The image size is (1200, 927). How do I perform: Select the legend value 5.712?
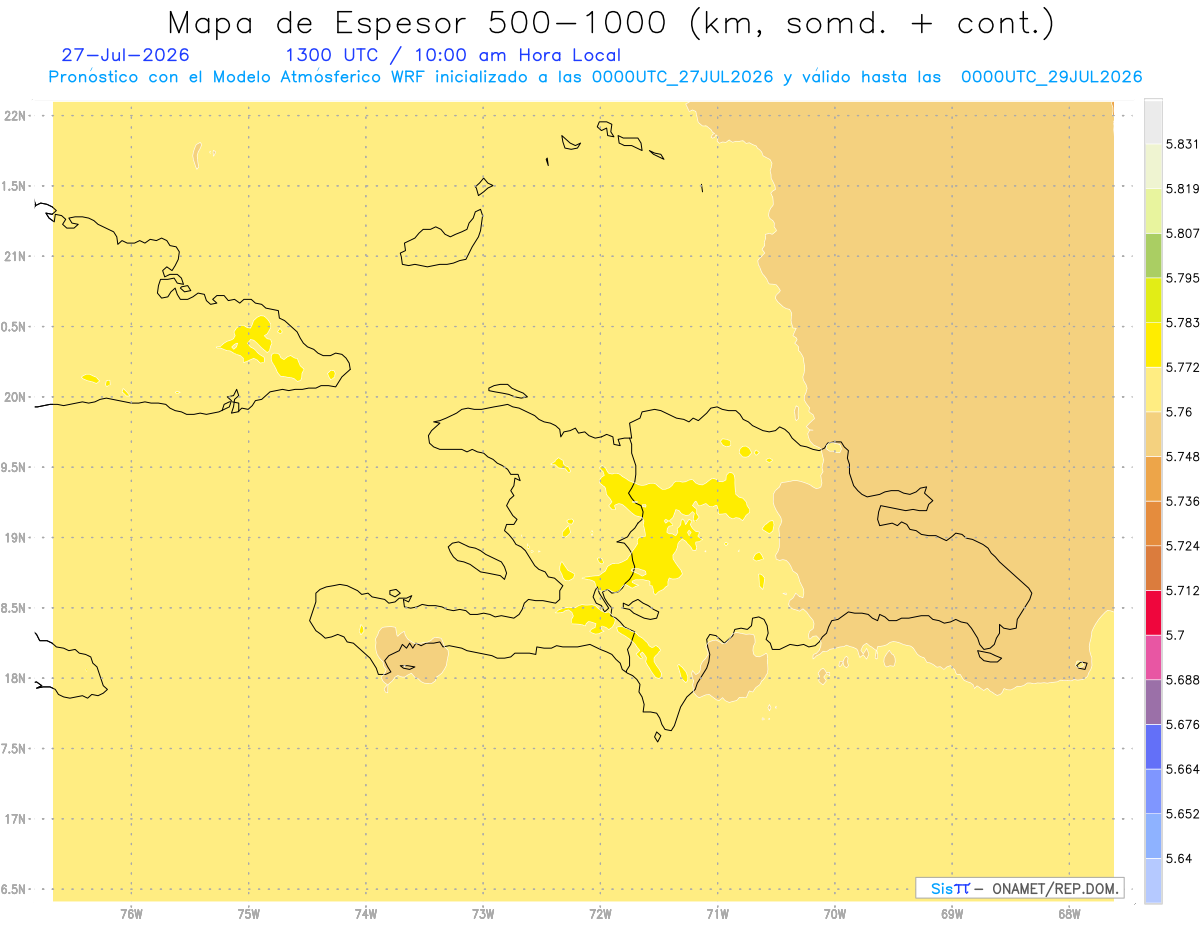point(1182,590)
